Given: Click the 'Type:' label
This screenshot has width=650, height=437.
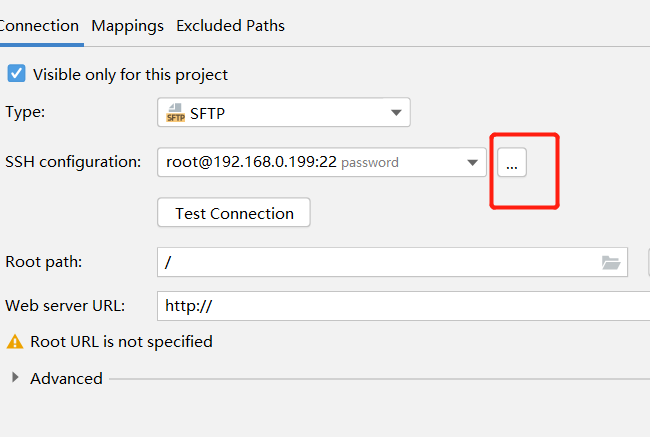Looking at the screenshot, I should 26,113.
